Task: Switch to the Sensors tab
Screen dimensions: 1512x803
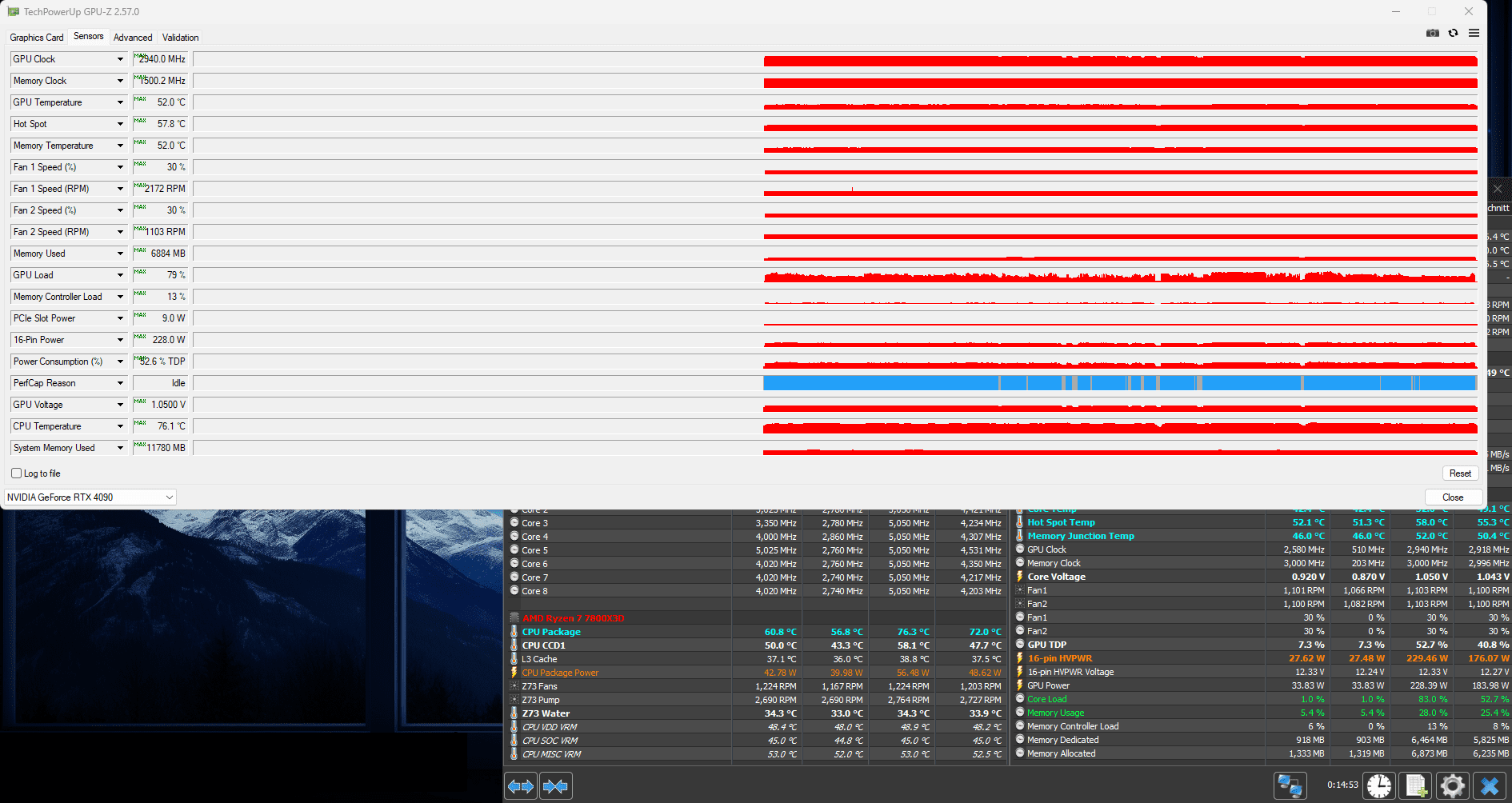Action: 89,36
